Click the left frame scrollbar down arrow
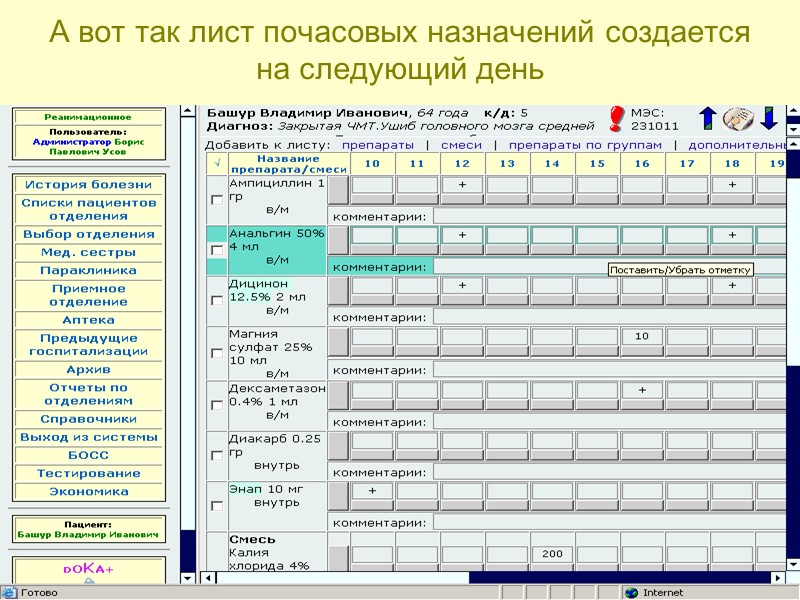The width and height of the screenshot is (800, 600). coord(188,578)
